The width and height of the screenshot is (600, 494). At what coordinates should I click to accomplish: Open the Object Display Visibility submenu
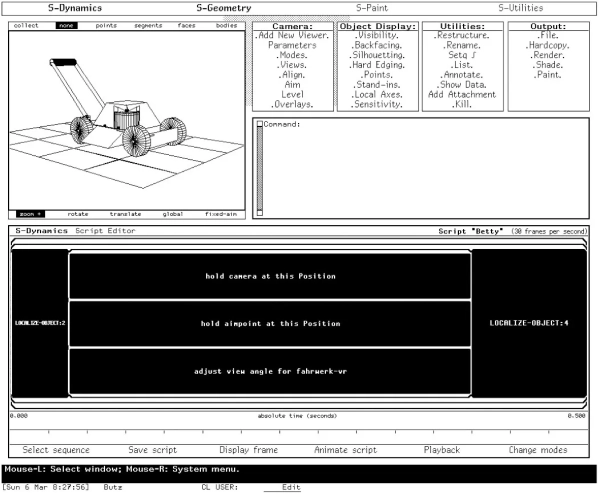tap(377, 35)
